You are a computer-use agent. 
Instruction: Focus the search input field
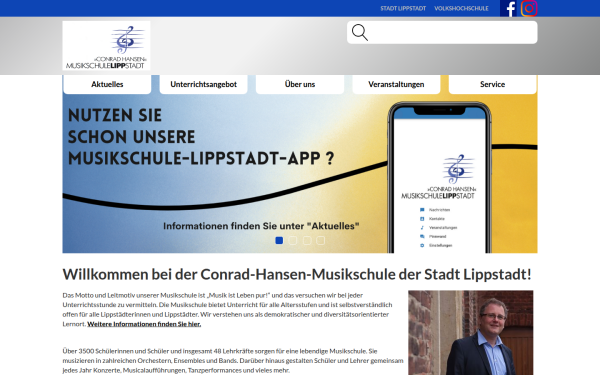442,33
